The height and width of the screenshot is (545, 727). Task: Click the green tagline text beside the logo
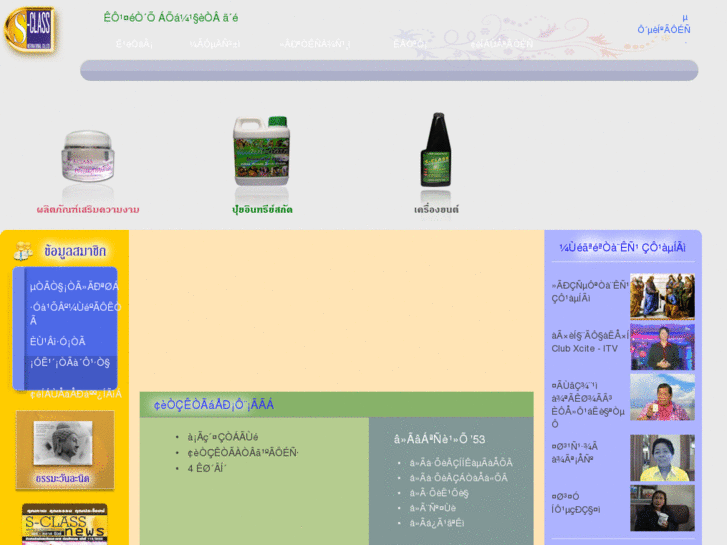click(x=171, y=18)
